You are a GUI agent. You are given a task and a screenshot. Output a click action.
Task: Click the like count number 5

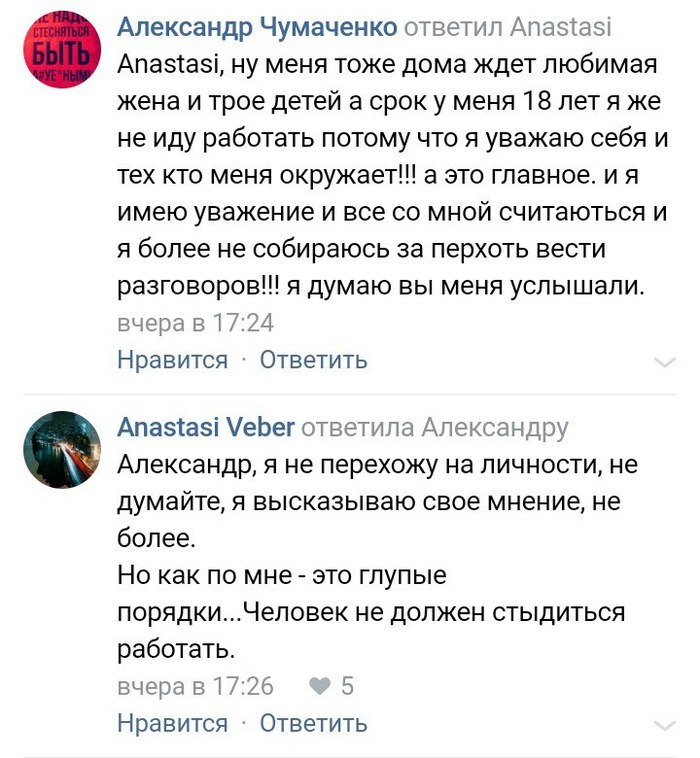coord(347,687)
